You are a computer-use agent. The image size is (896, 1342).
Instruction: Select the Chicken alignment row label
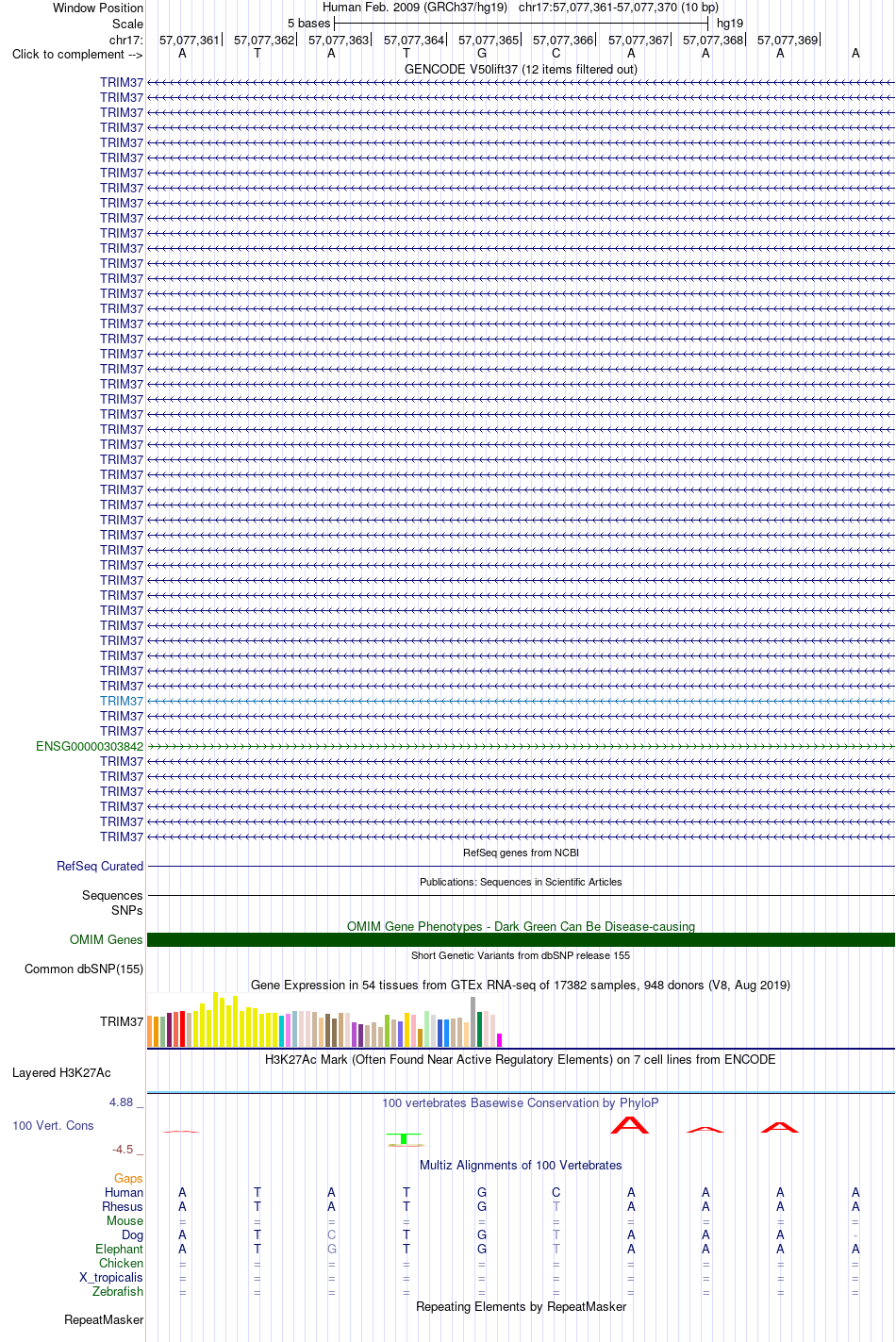click(121, 1263)
